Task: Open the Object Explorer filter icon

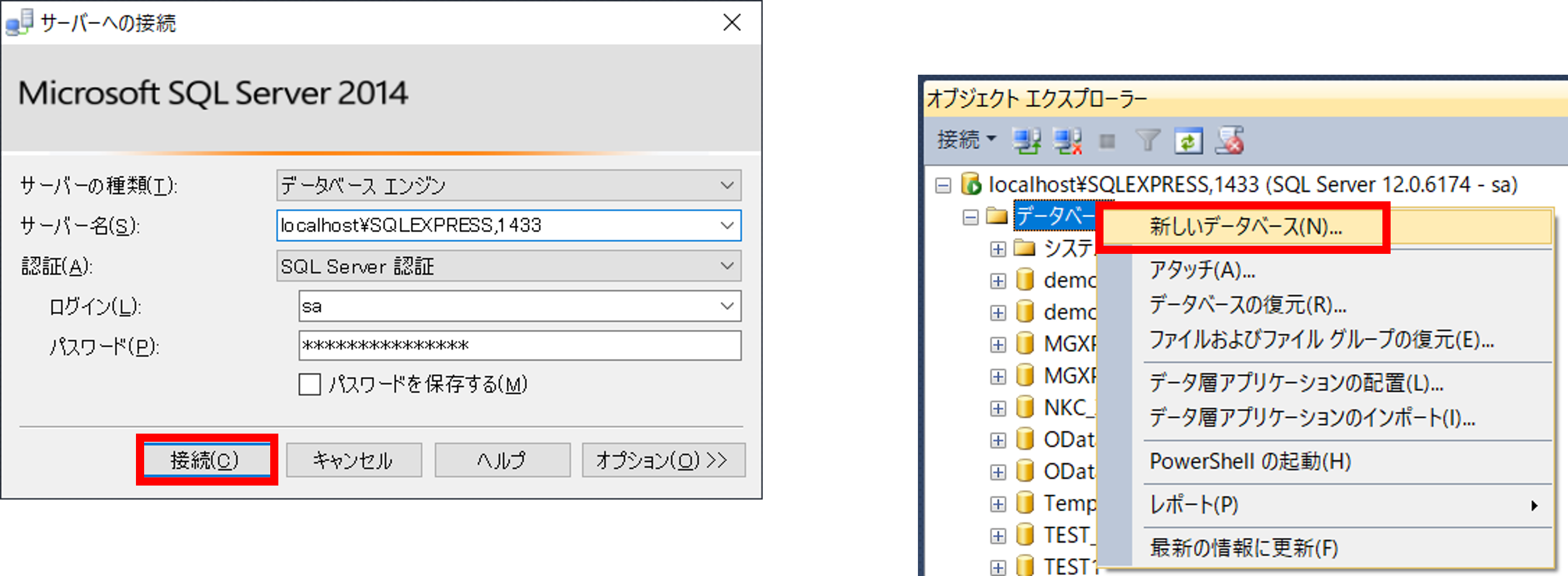Action: (1147, 139)
